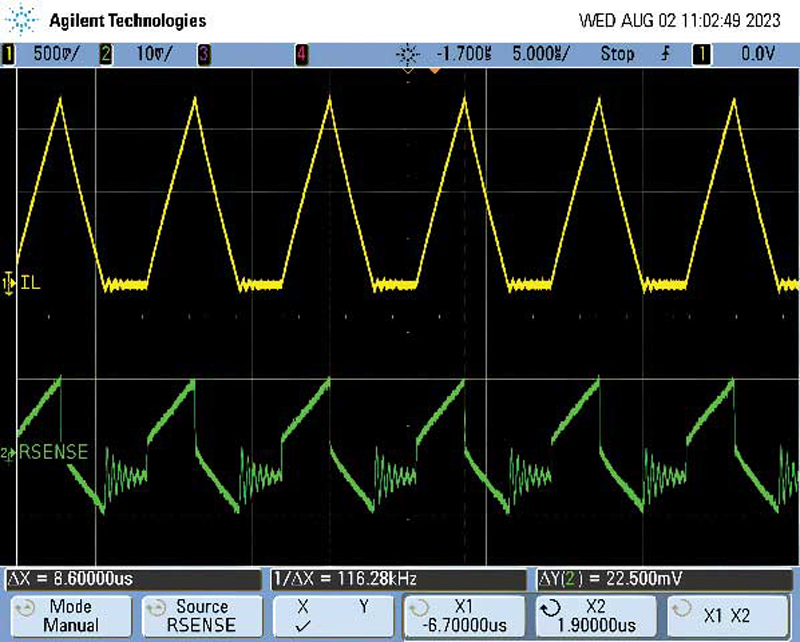
Task: Select the Stop status indicator
Action: (616, 55)
